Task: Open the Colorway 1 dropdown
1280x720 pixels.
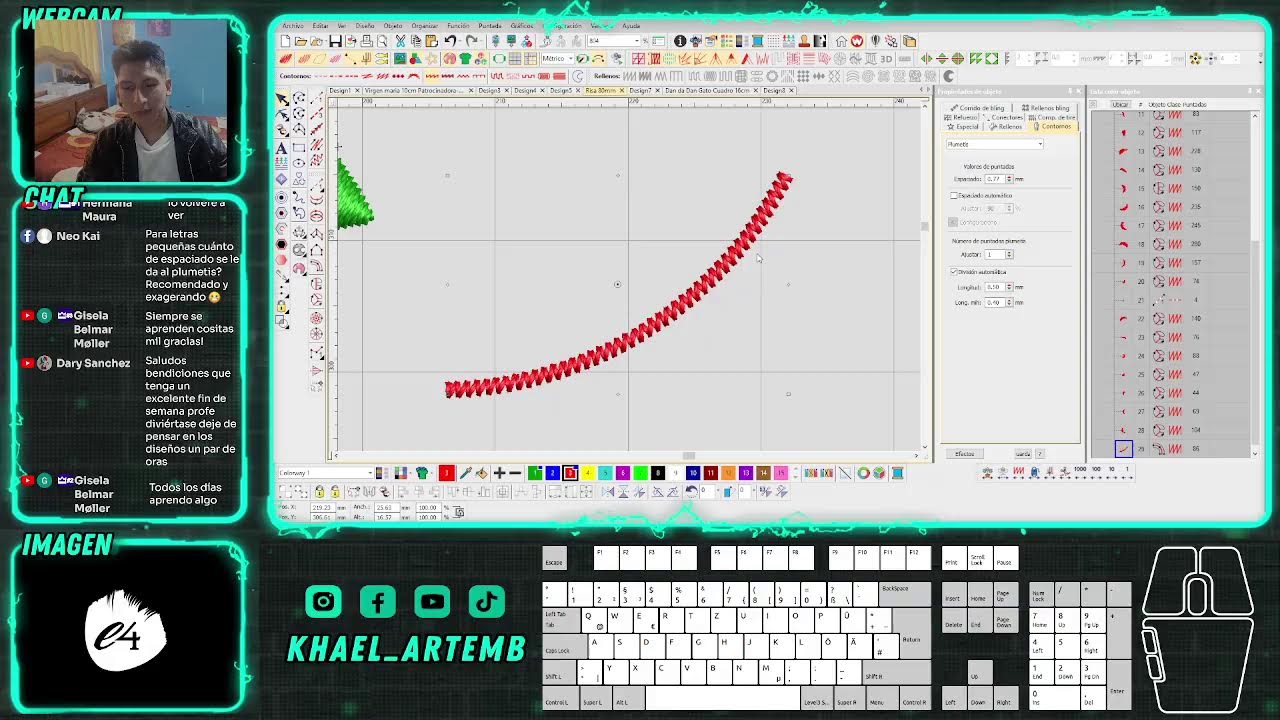Action: [327, 472]
